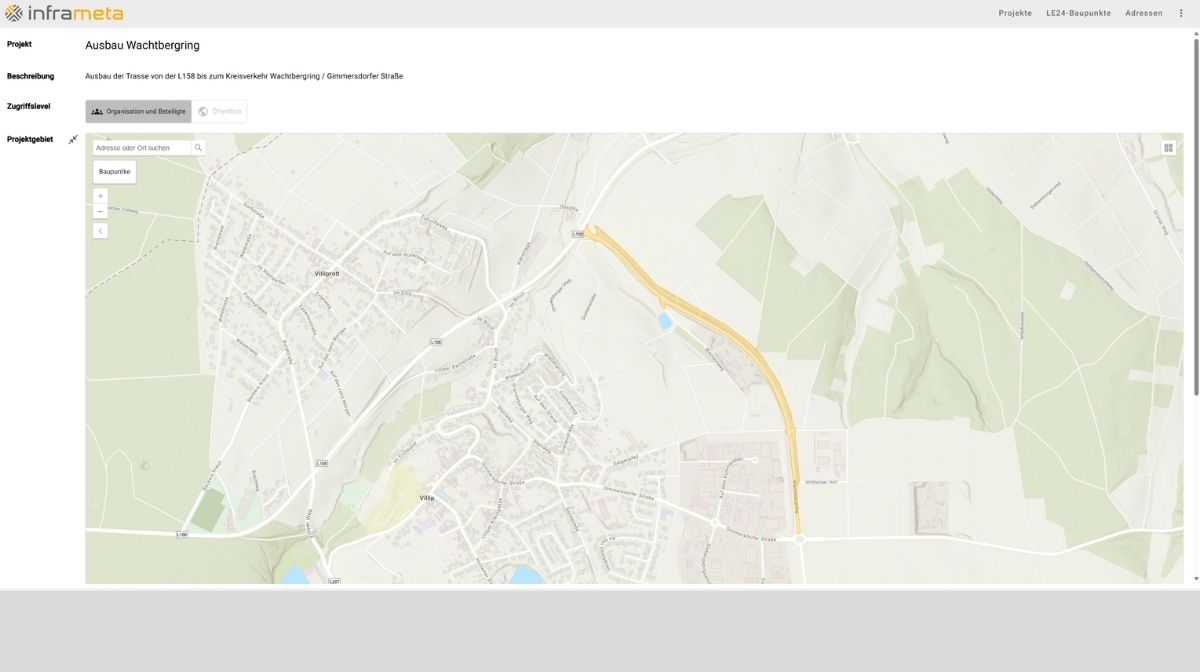The image size is (1200, 672).
Task: Click the Villiprott village label on map
Action: click(x=328, y=273)
